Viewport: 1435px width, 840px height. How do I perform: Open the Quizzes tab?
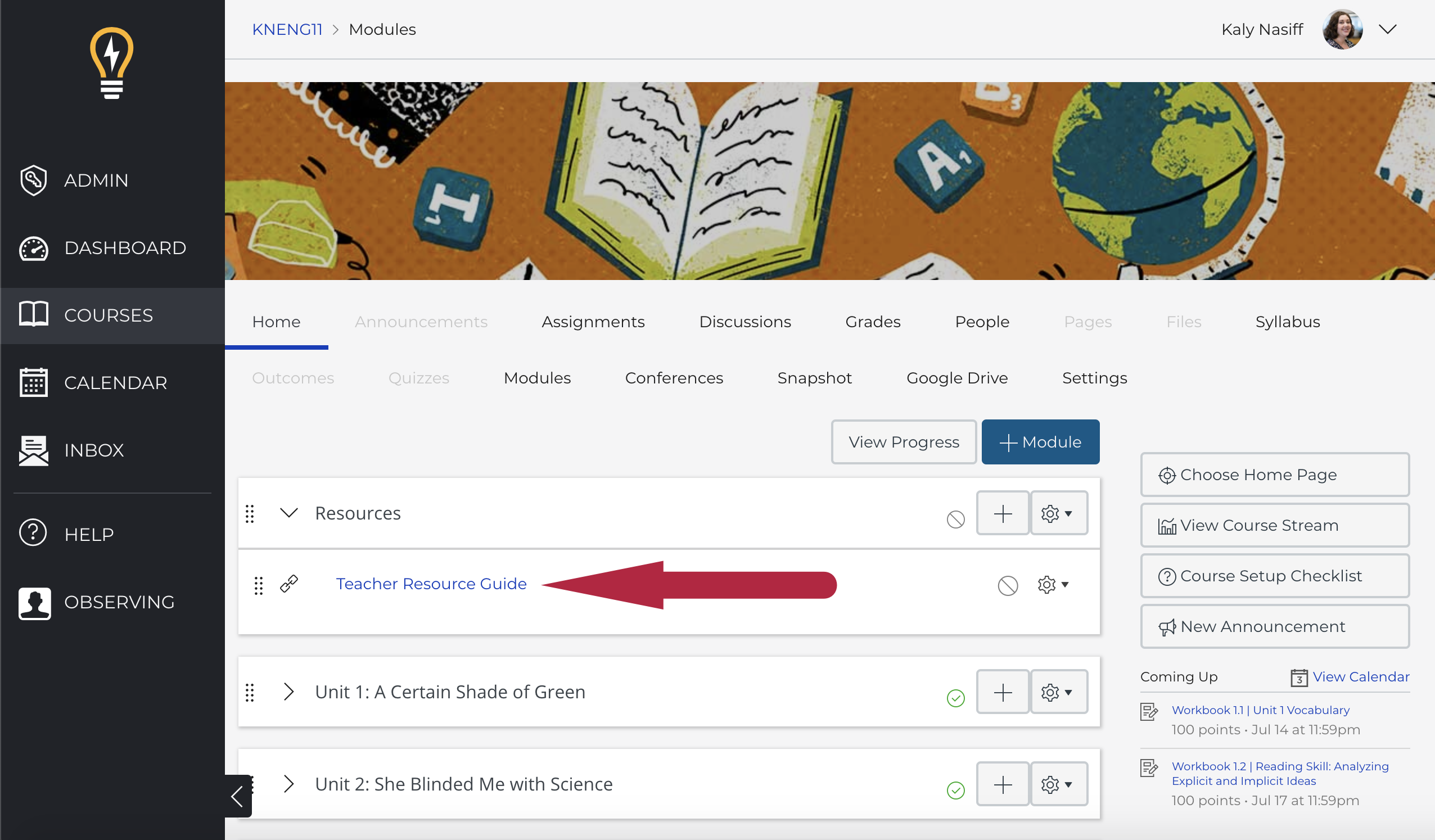pos(418,378)
